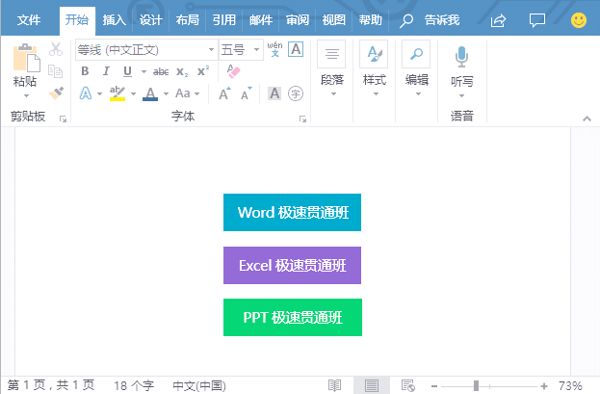Click the Phonetic Guide wén icon
The image size is (600, 394).
275,49
